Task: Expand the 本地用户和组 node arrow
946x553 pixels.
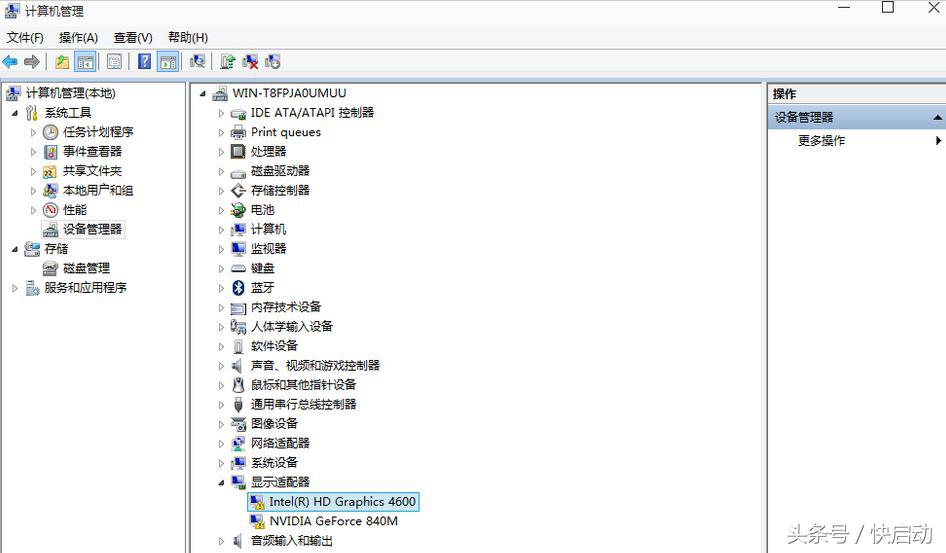Action: tap(33, 191)
